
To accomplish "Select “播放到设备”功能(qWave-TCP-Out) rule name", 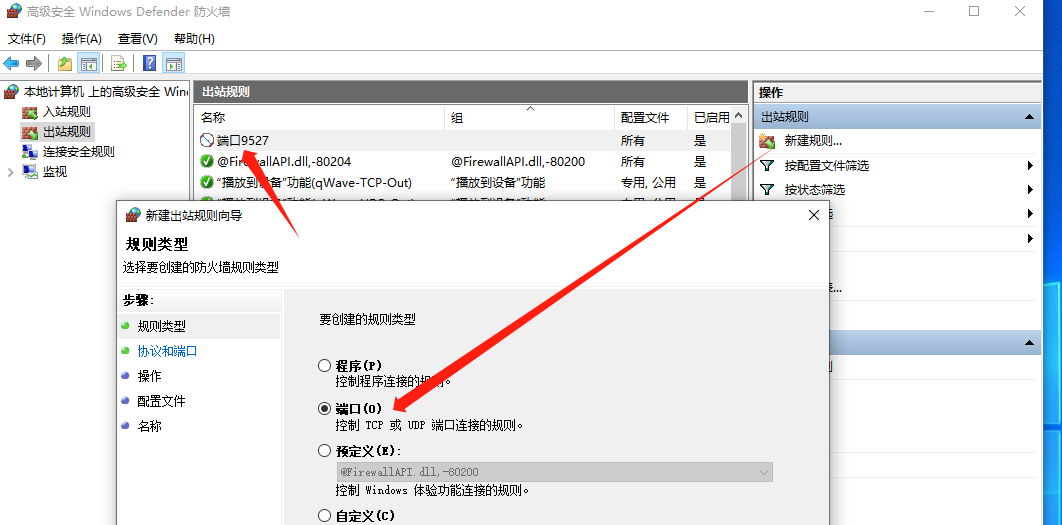I will point(314,182).
